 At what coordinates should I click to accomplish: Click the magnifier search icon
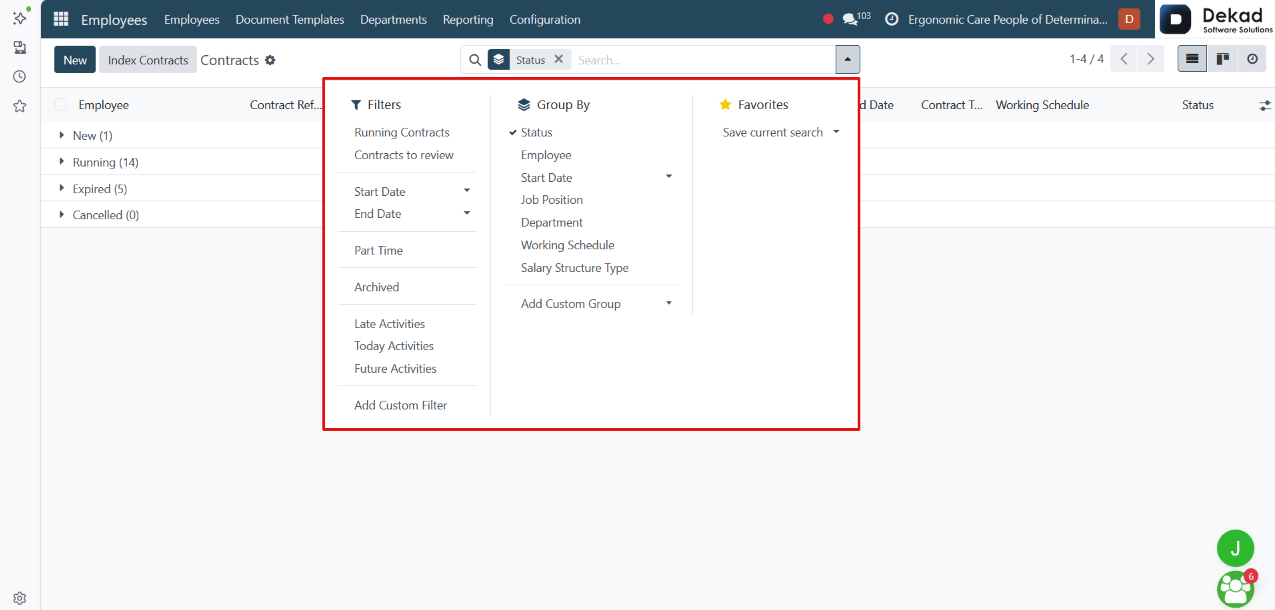point(475,60)
